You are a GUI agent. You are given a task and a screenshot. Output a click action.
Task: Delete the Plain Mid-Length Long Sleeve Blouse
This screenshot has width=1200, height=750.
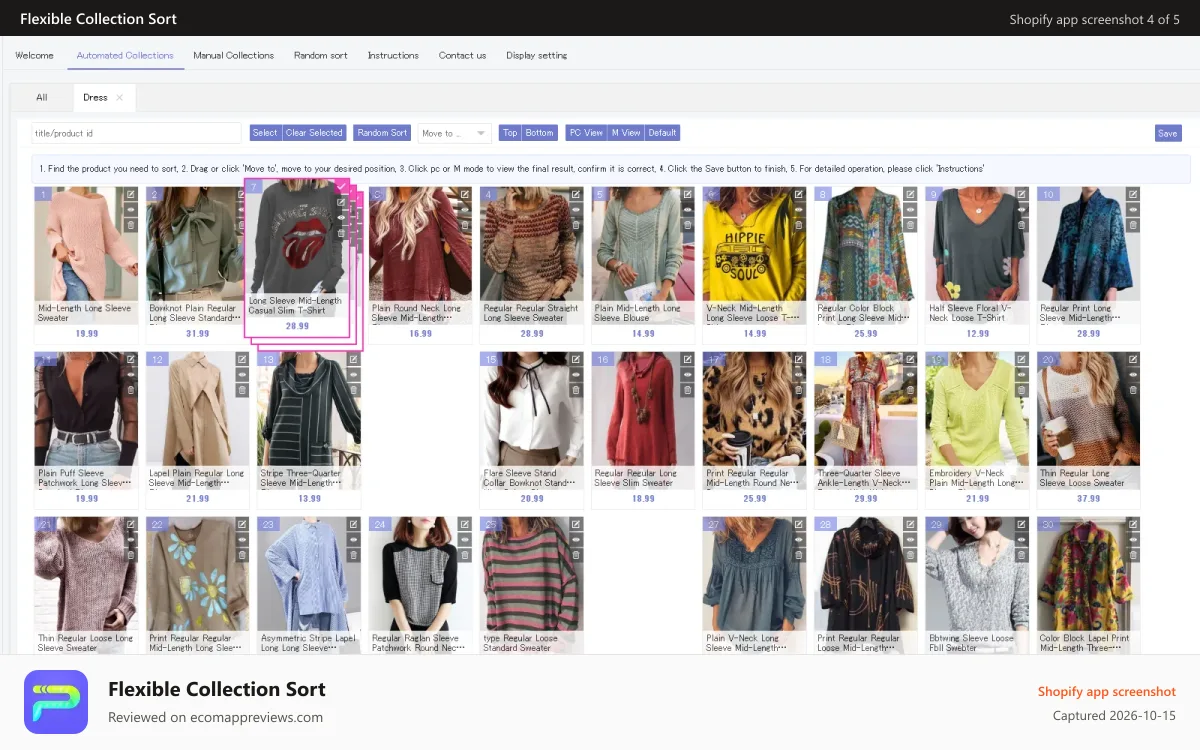pyautogui.click(x=688, y=226)
